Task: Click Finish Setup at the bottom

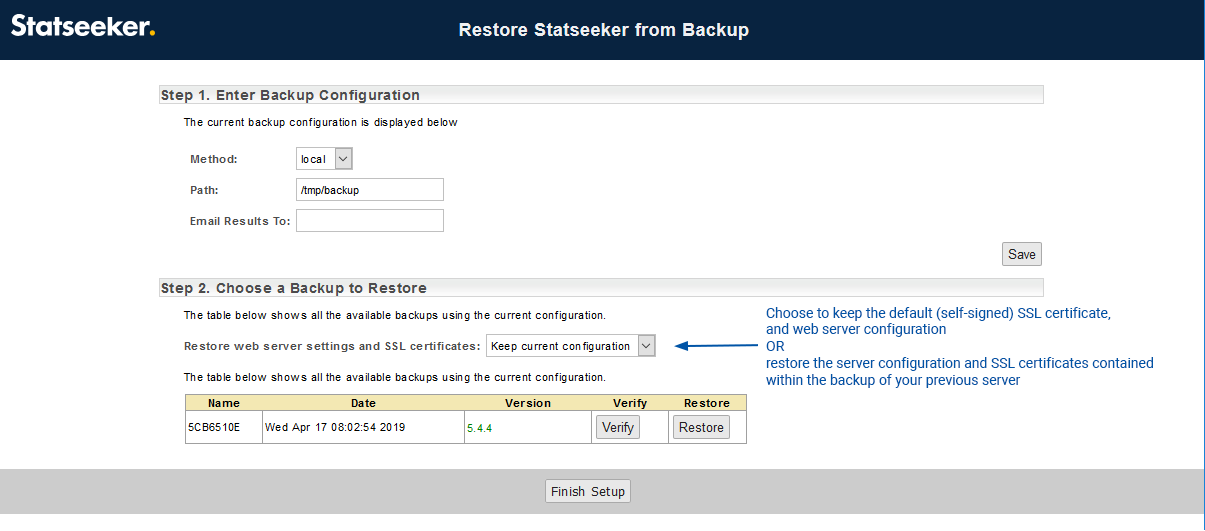Action: 588,491
